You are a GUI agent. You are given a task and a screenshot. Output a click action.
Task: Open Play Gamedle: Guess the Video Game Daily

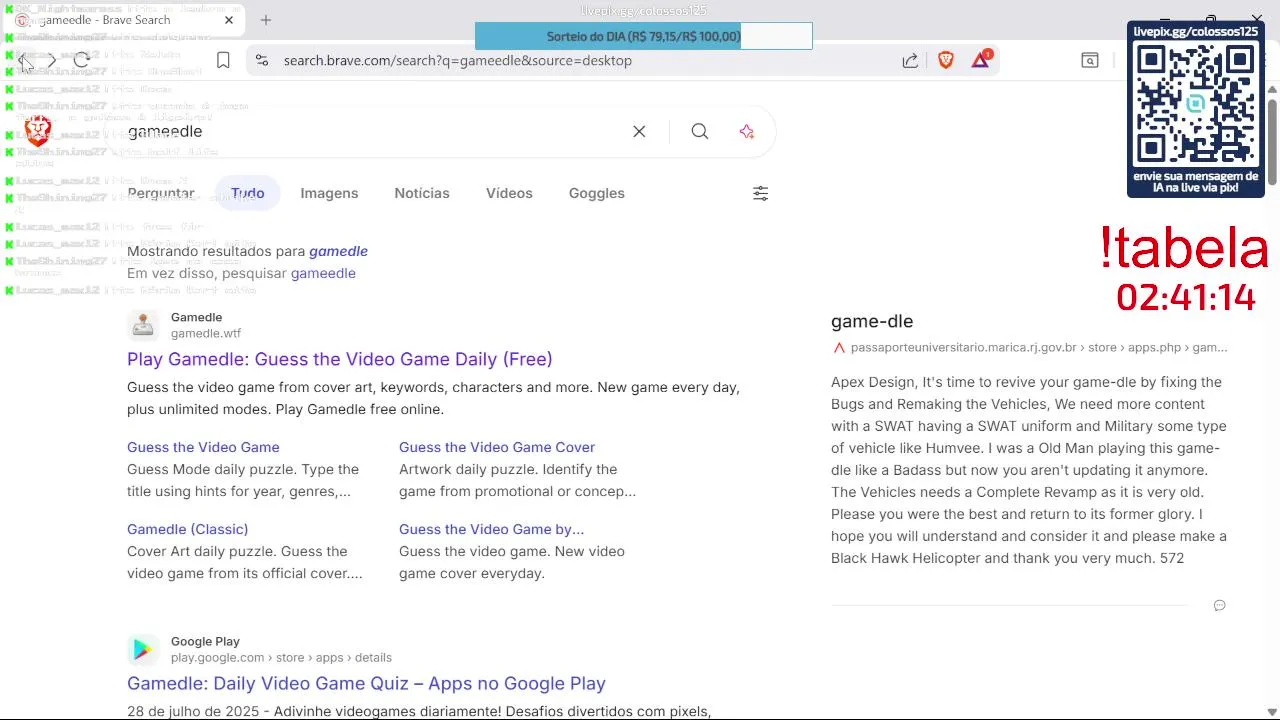(x=340, y=359)
